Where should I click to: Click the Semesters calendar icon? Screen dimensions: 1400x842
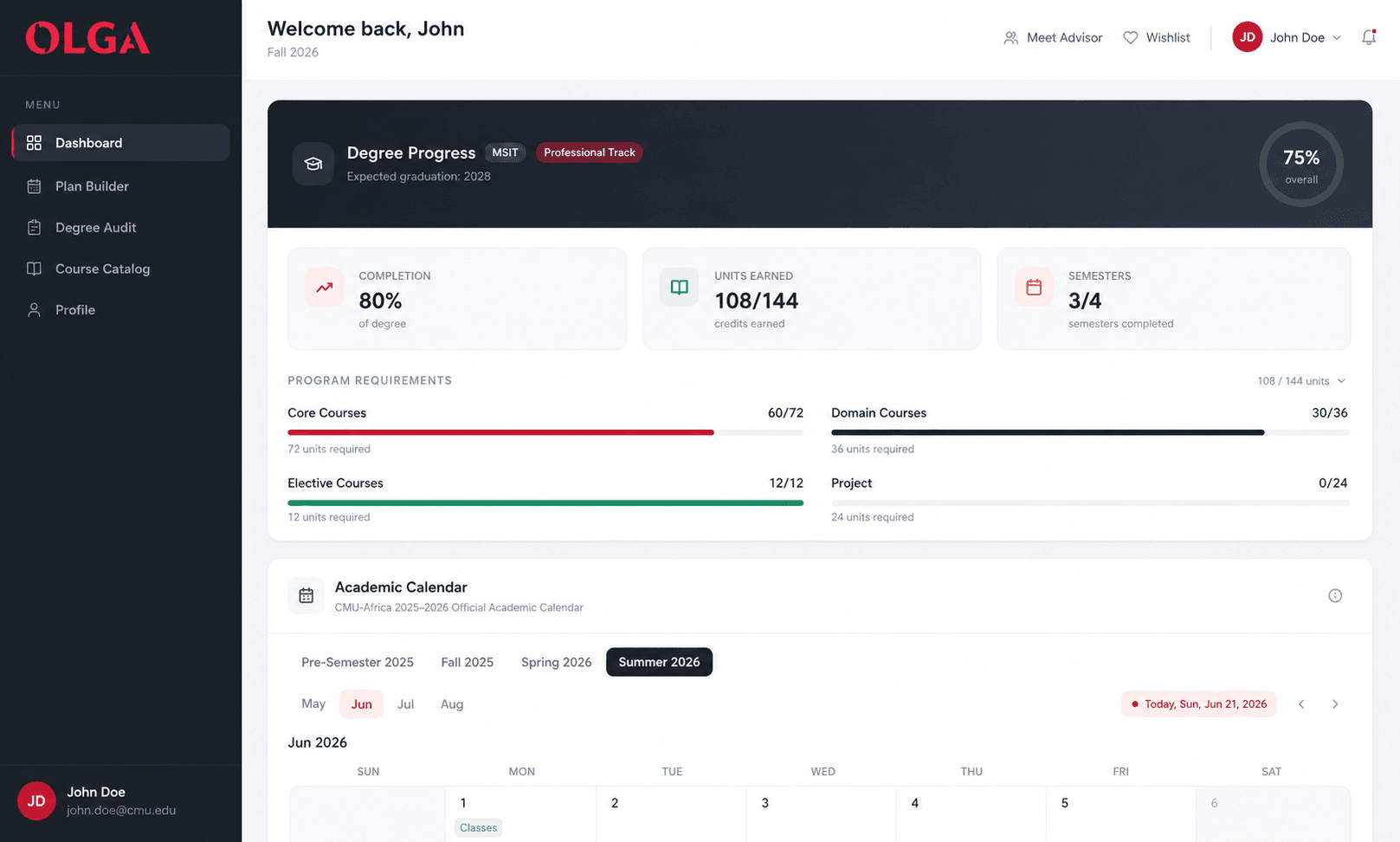[1034, 288]
